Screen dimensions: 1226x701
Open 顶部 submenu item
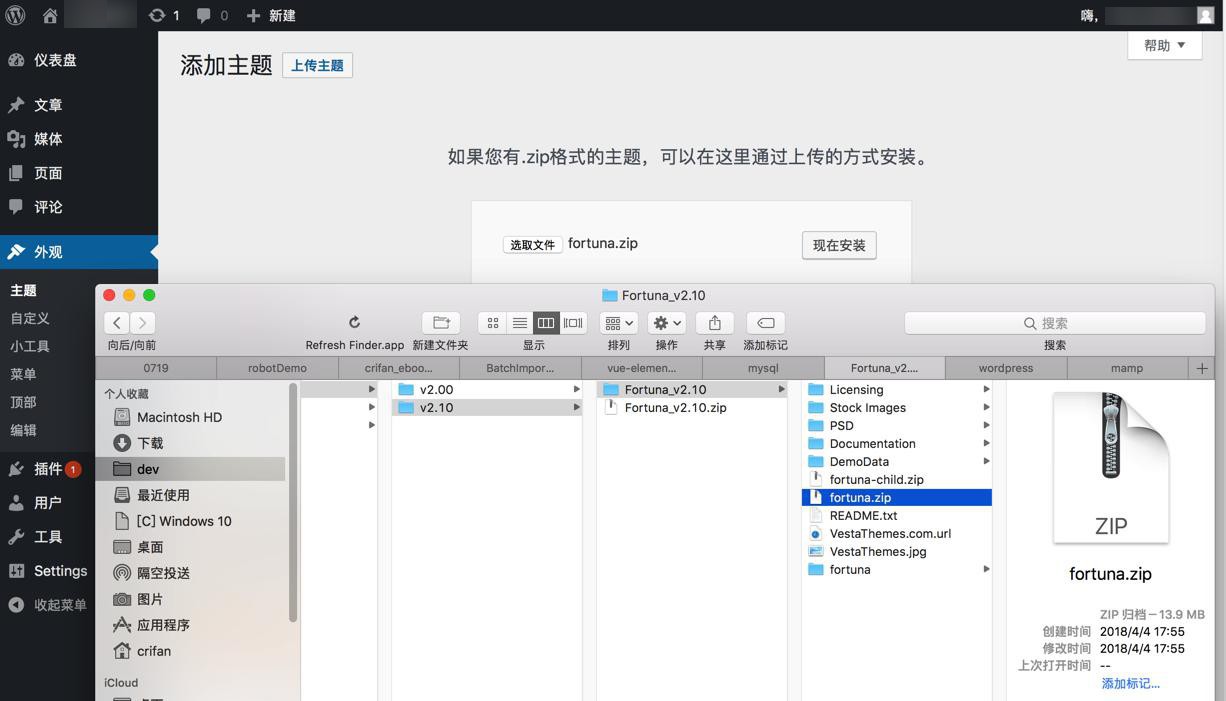pos(24,402)
